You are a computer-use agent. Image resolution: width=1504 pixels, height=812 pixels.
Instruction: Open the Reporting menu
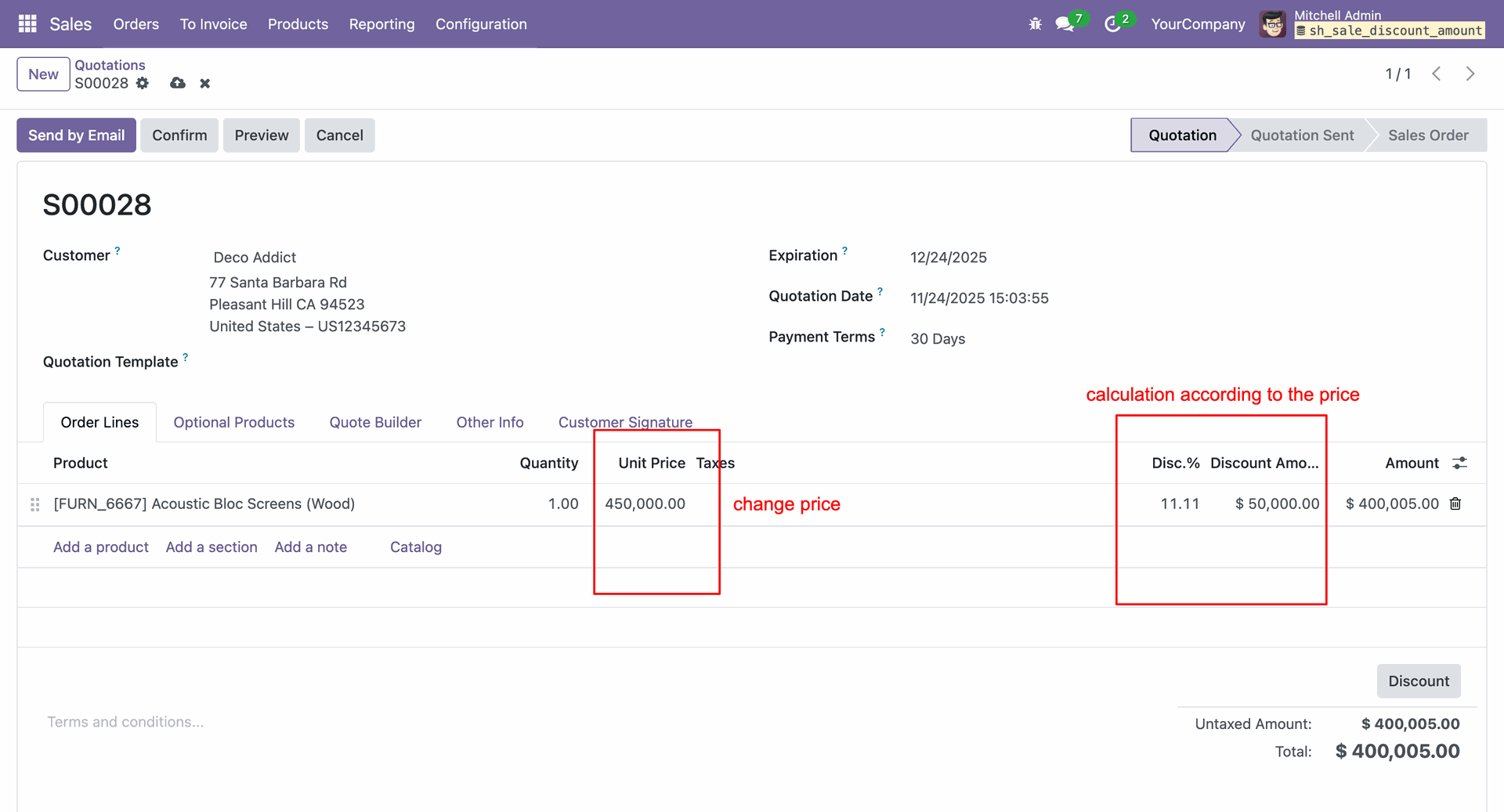click(381, 24)
